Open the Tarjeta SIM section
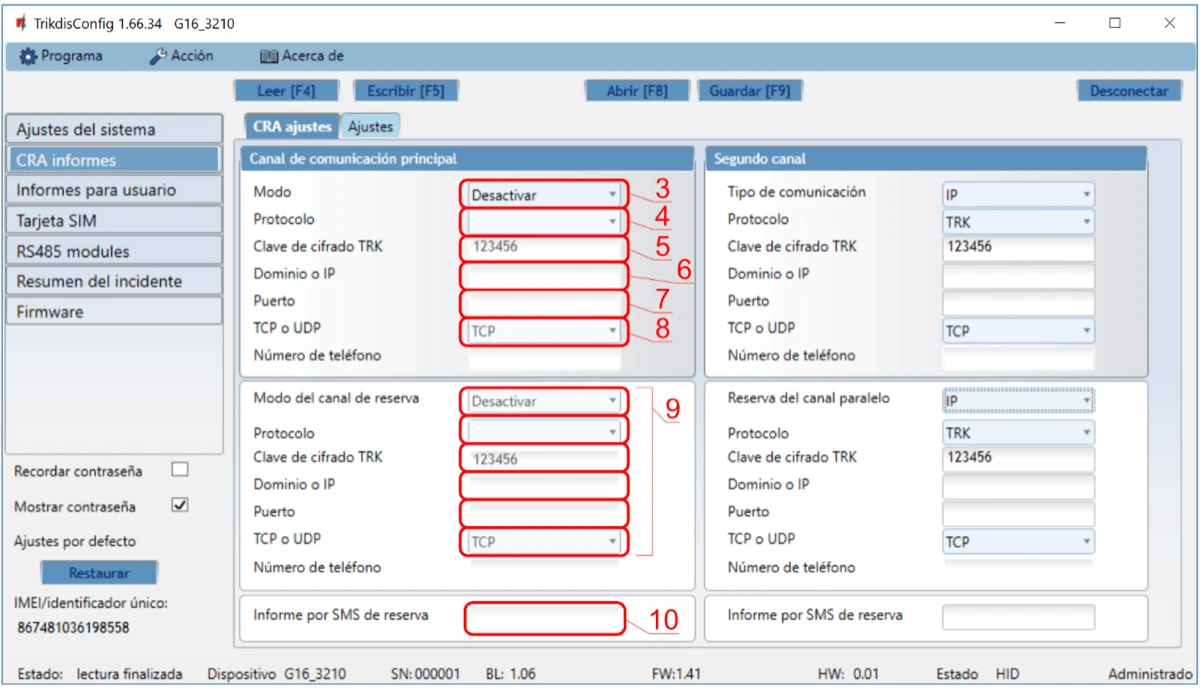Screen dimensions: 1200x688 (113, 221)
